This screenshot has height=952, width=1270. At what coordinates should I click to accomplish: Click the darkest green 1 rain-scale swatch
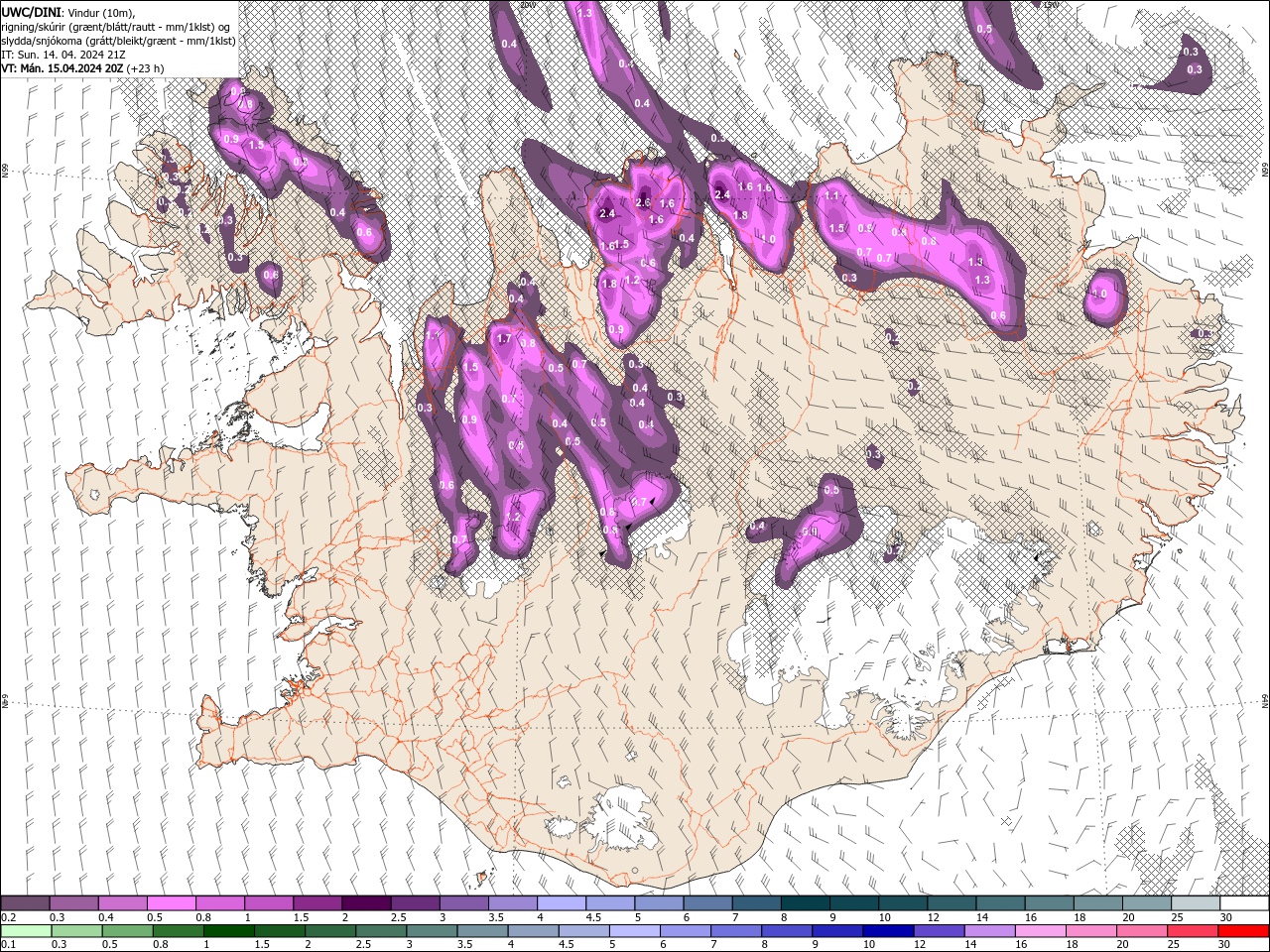tap(228, 931)
